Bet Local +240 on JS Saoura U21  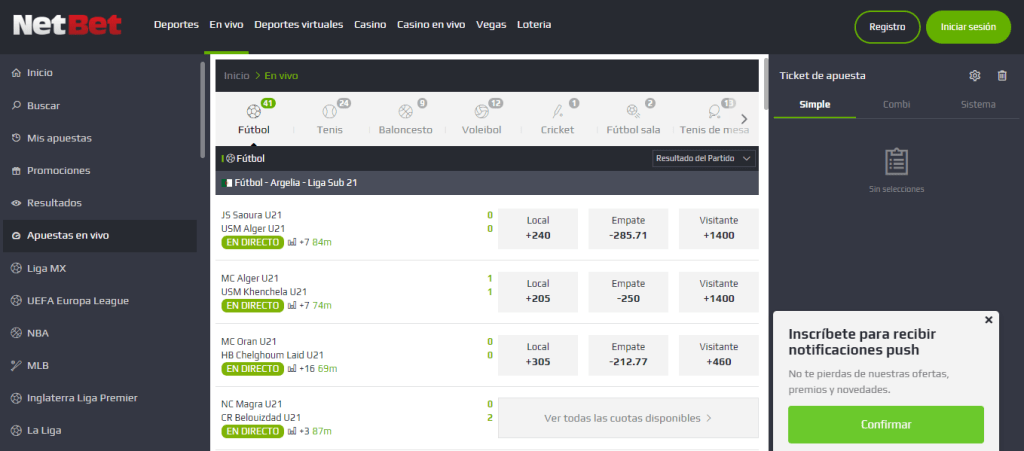(x=538, y=228)
